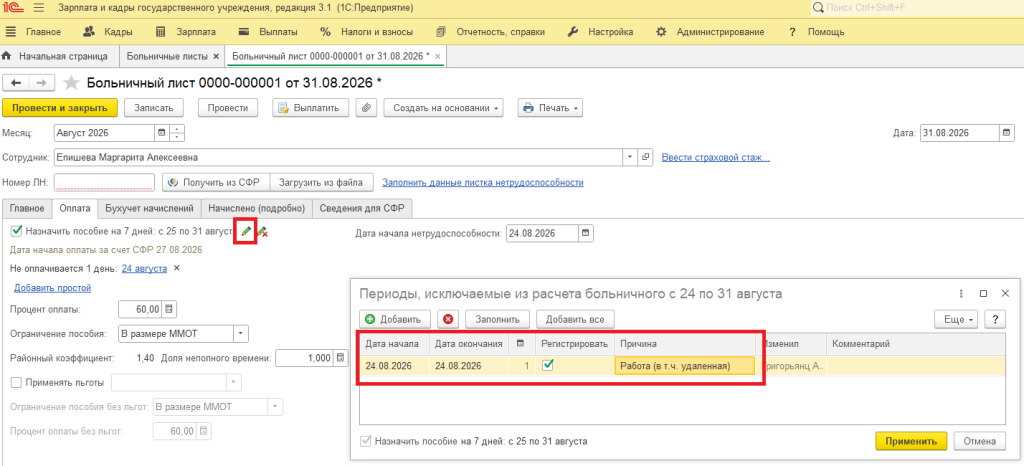Click the green pencil edit periods icon
The width and height of the screenshot is (1024, 466).
[245, 232]
